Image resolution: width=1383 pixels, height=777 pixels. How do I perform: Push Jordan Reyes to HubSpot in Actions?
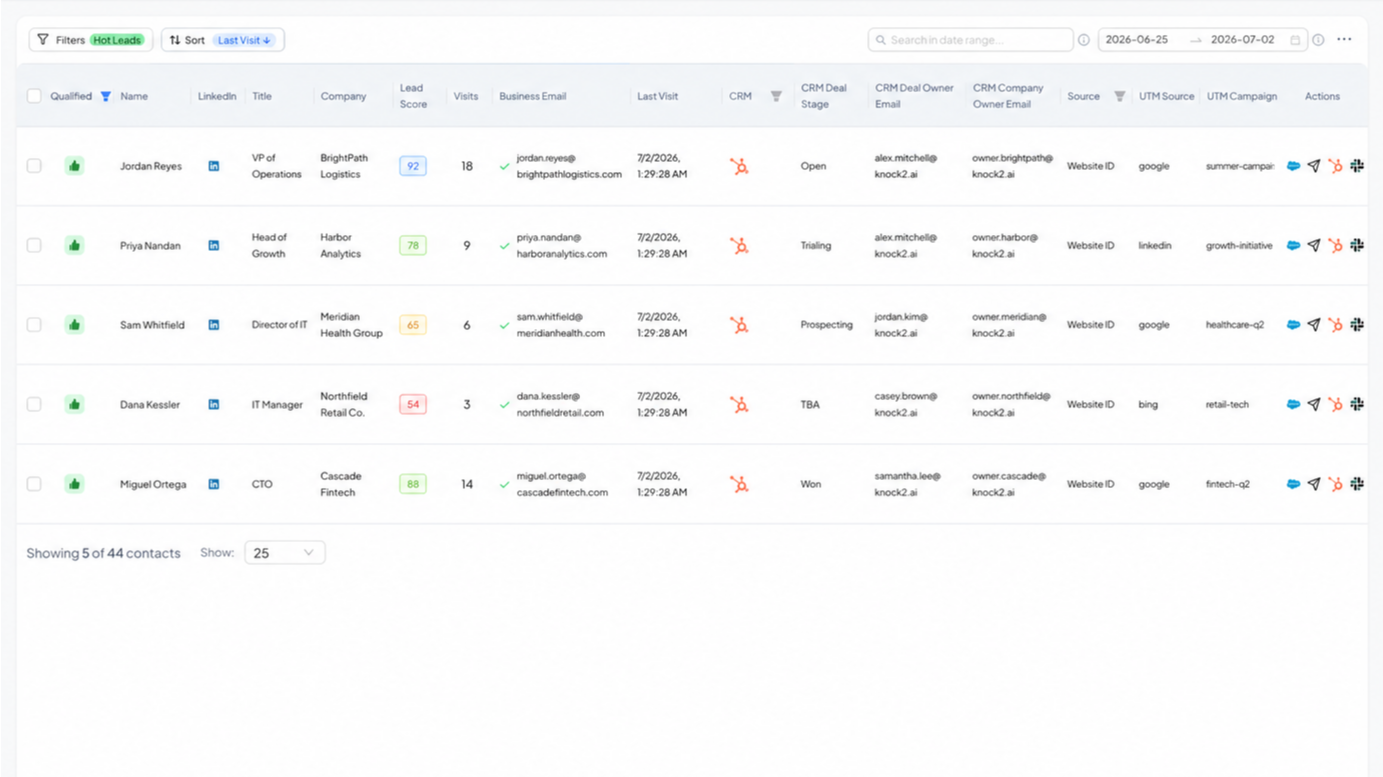tap(1335, 166)
